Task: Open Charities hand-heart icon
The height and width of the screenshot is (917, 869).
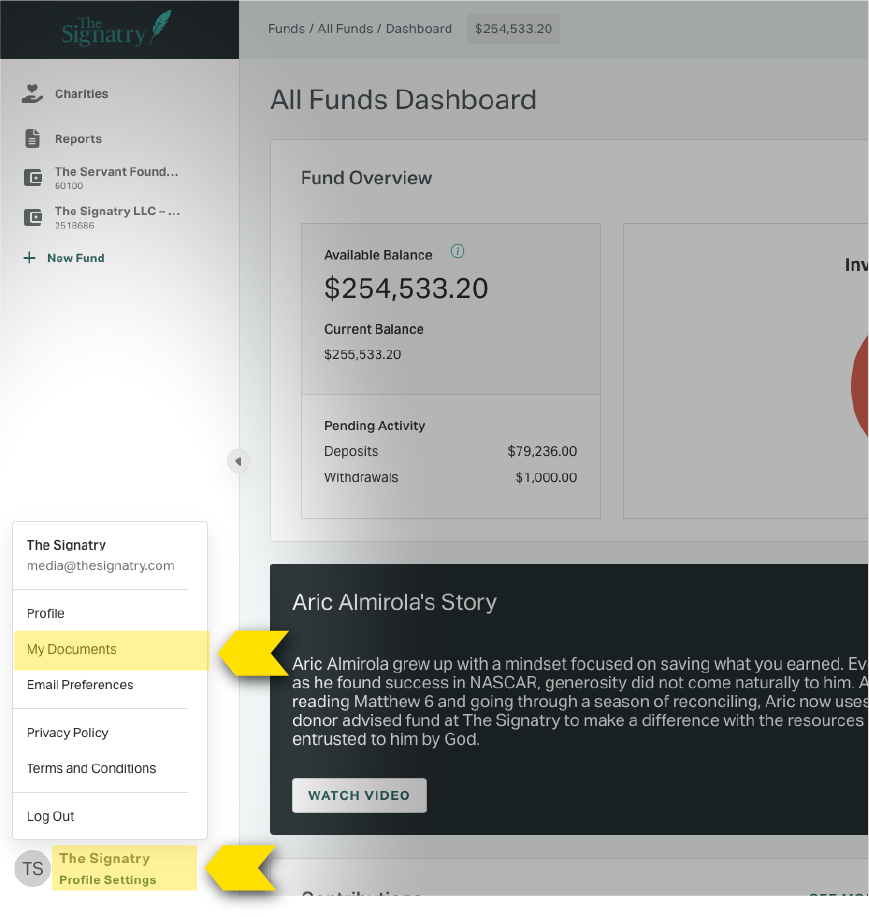Action: coord(32,94)
